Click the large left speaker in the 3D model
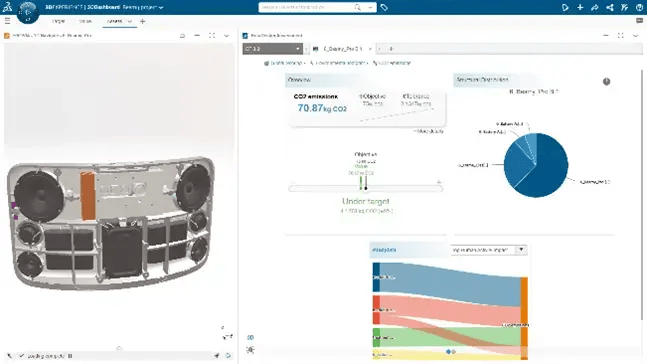 [39, 195]
